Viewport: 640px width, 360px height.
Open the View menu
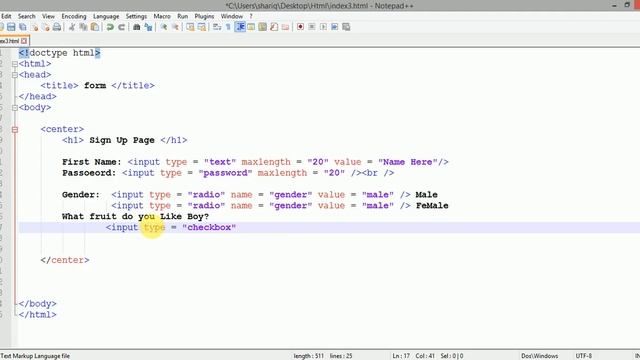pyautogui.click(x=48, y=16)
